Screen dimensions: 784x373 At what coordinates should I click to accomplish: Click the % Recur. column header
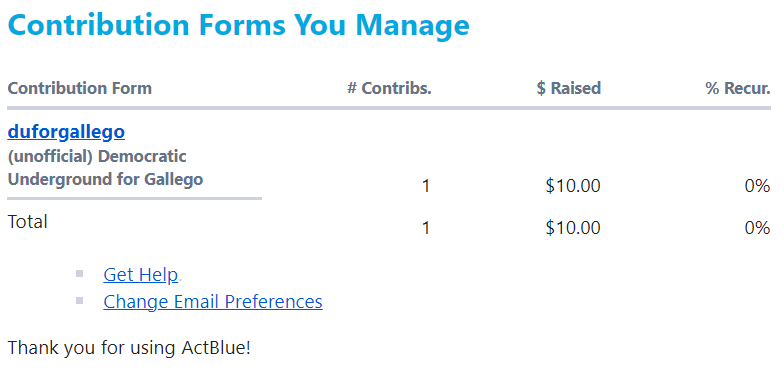click(738, 88)
